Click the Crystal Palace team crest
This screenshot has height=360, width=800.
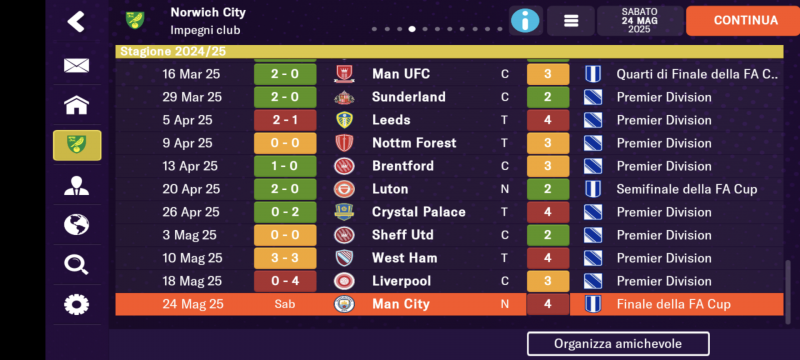344,212
